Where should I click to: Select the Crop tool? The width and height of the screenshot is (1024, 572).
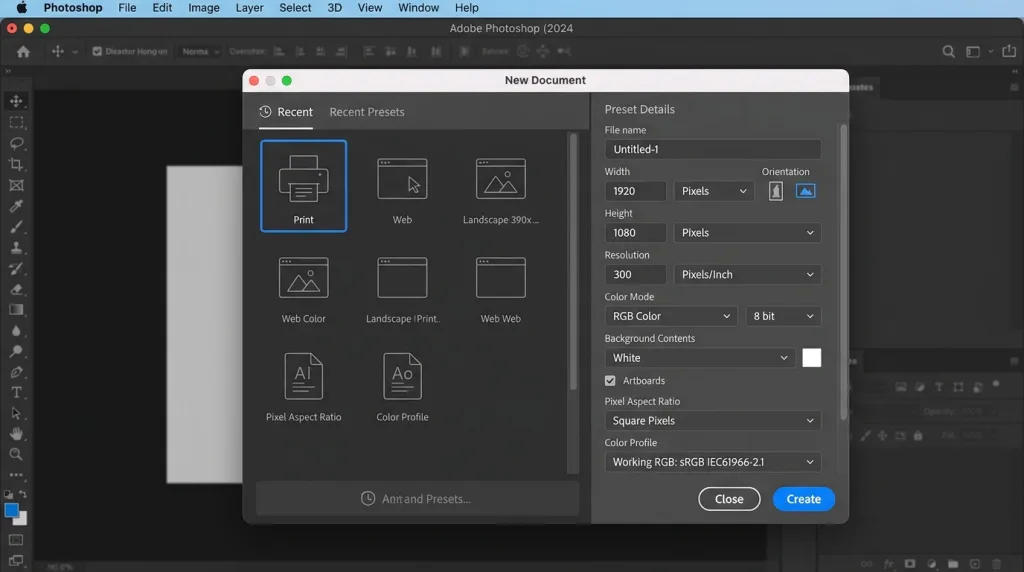(x=16, y=164)
